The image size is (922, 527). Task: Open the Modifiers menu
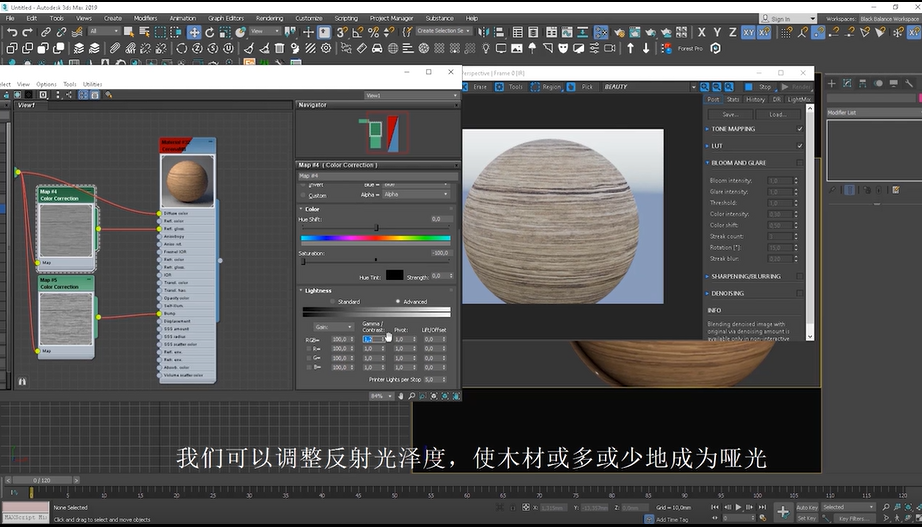145,18
